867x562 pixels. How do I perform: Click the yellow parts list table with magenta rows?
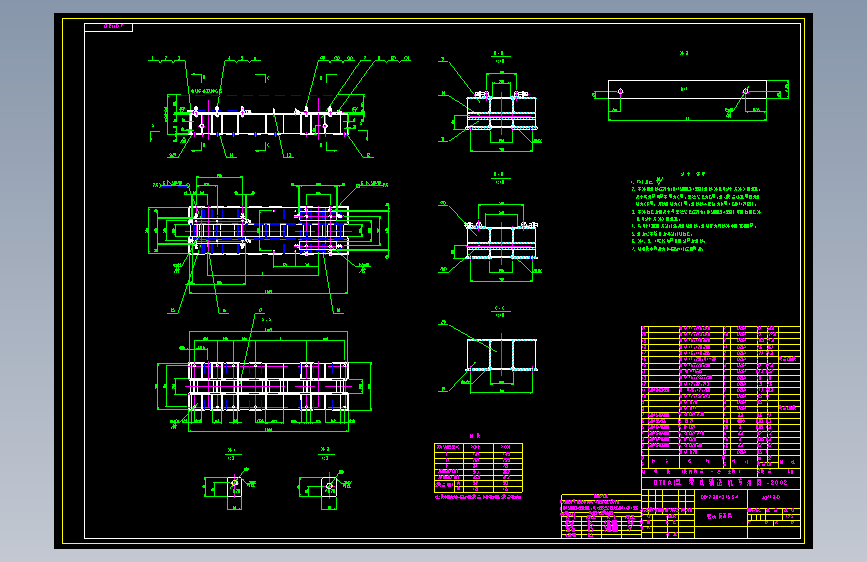coord(720,397)
